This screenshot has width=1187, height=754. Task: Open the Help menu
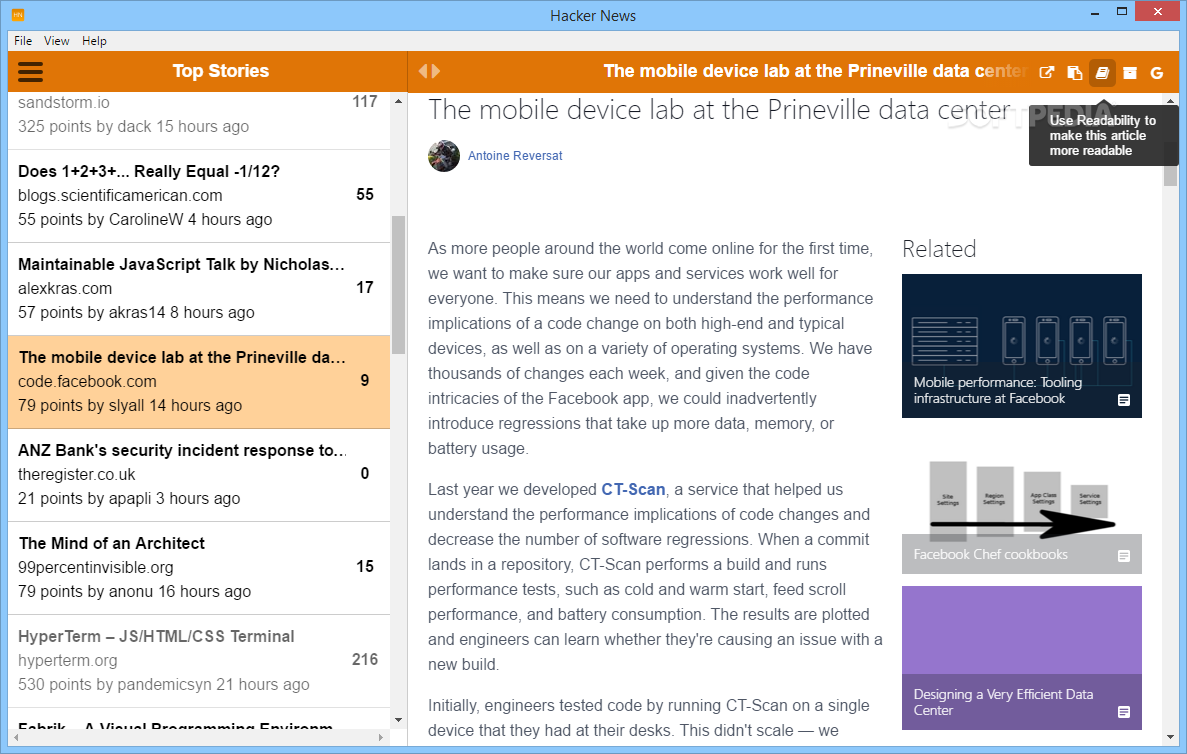94,41
